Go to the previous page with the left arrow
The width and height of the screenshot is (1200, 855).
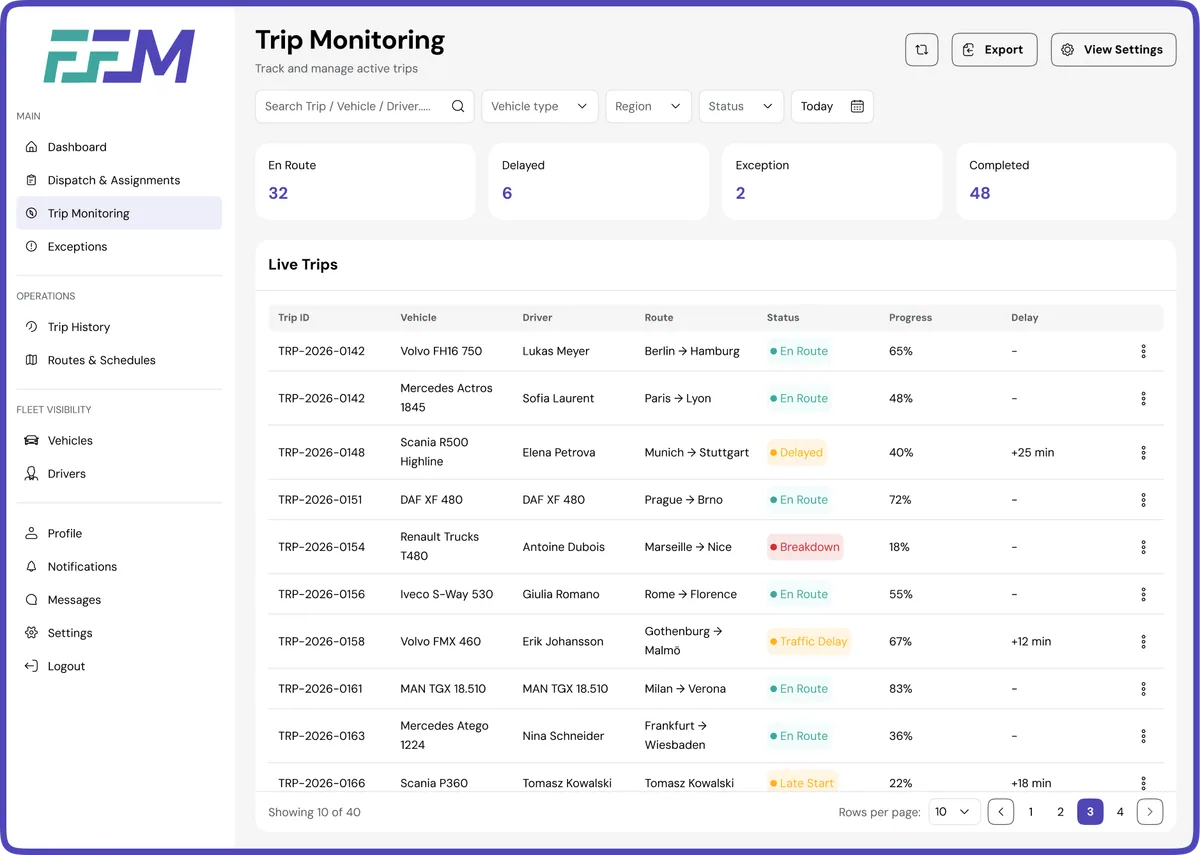click(1001, 812)
